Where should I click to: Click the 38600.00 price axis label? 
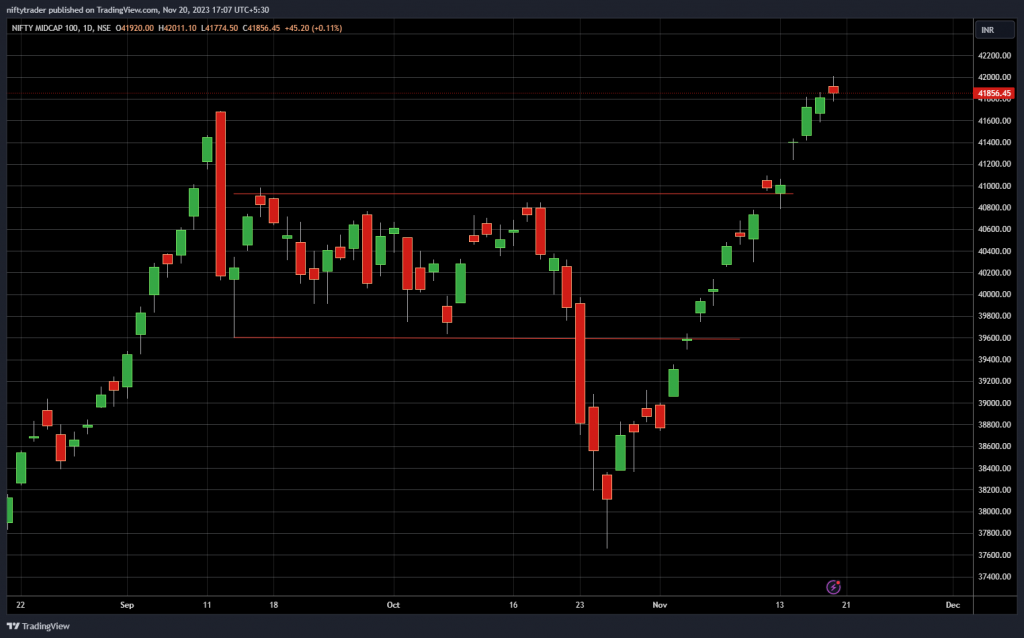994,447
